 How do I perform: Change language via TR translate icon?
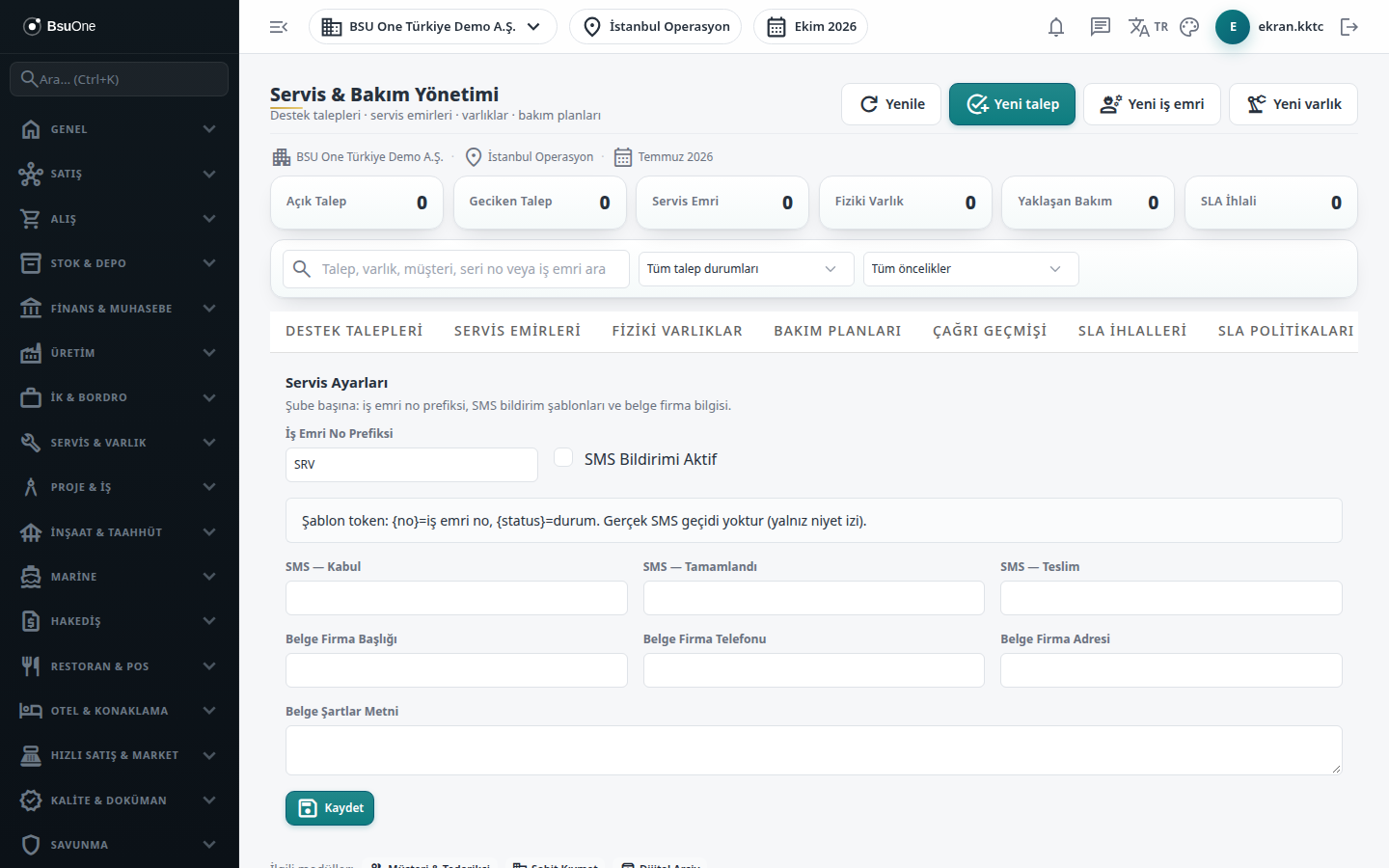[x=1148, y=27]
